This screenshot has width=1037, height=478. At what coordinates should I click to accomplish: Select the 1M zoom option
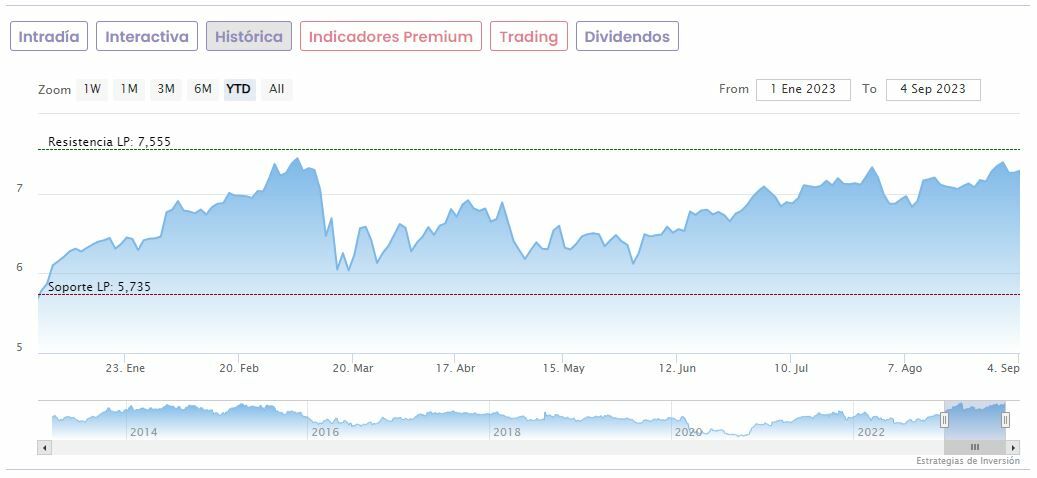[129, 89]
